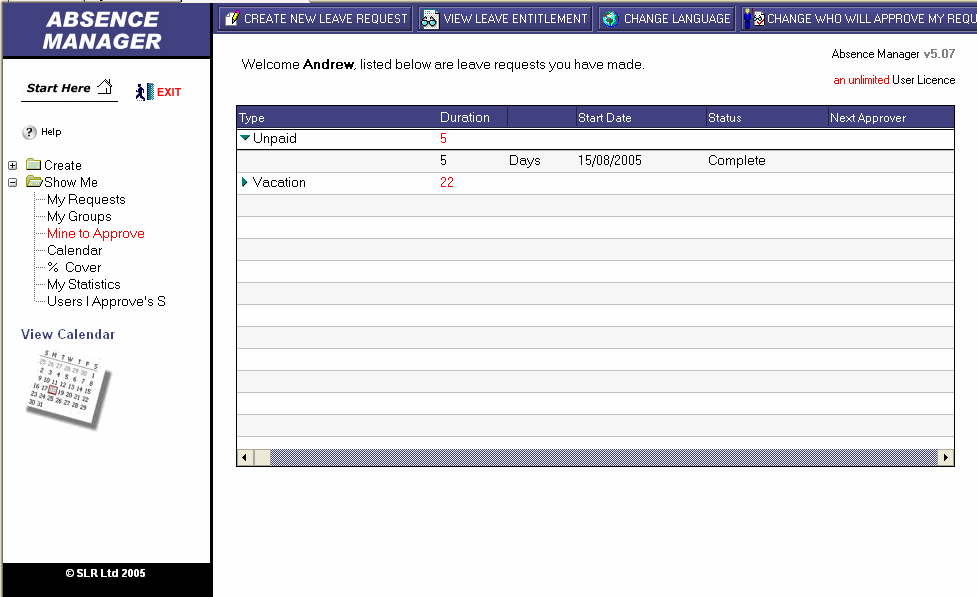The width and height of the screenshot is (977, 597).
Task: Select Mine to Approve in the tree
Action: [x=95, y=233]
